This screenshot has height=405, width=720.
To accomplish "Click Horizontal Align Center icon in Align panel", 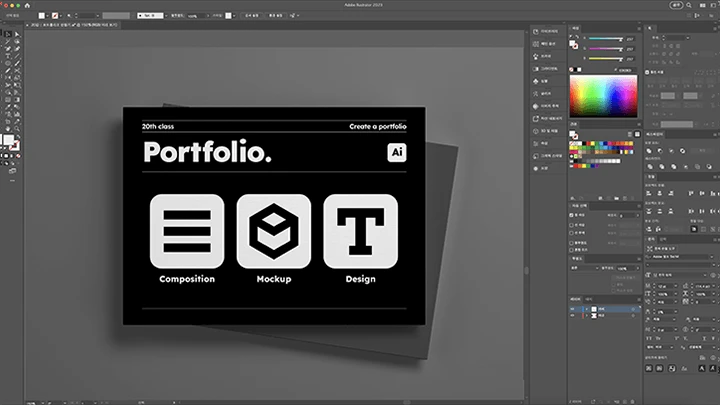I will pos(659,193).
